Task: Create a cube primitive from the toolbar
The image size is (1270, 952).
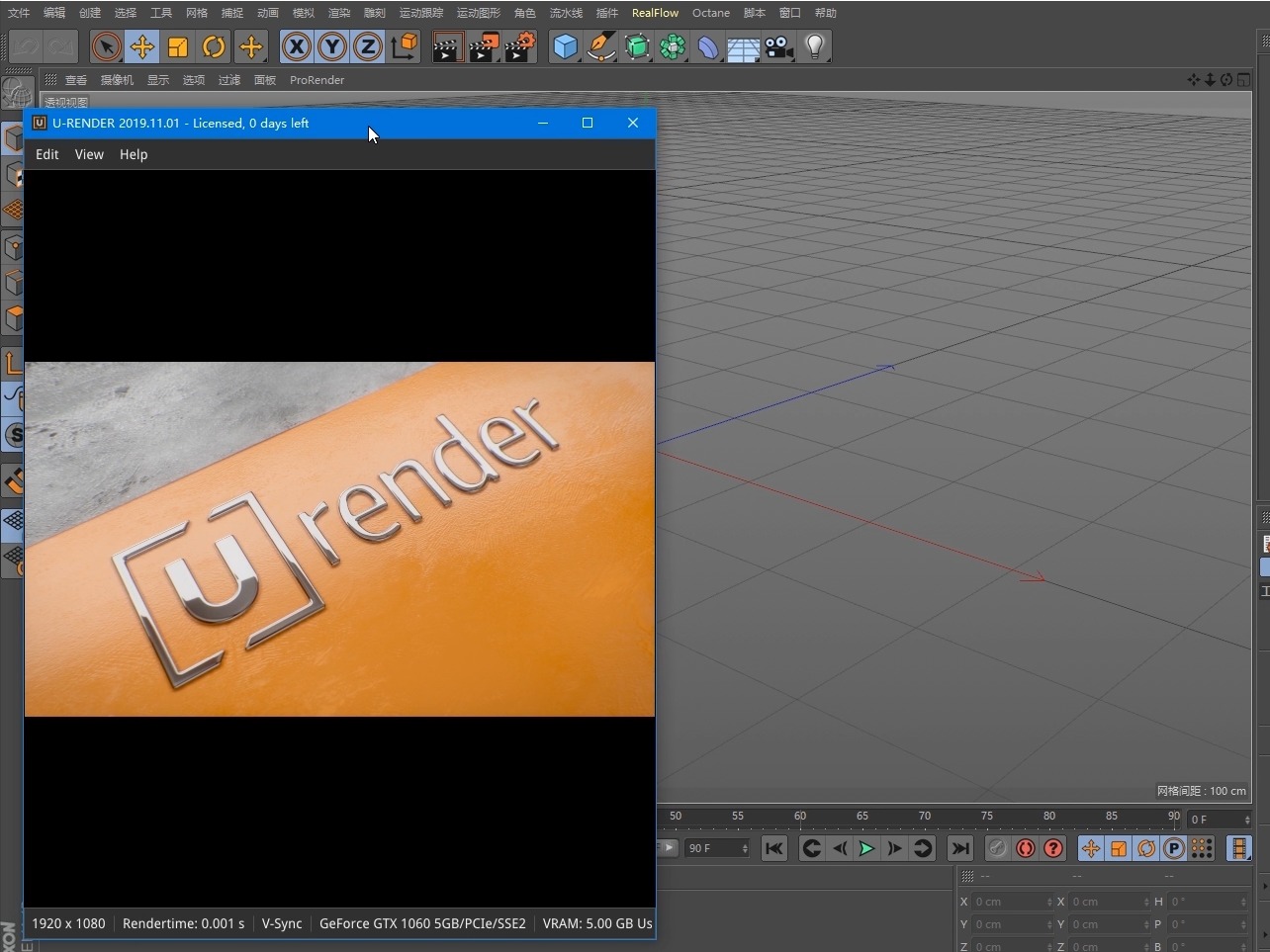Action: [x=565, y=46]
